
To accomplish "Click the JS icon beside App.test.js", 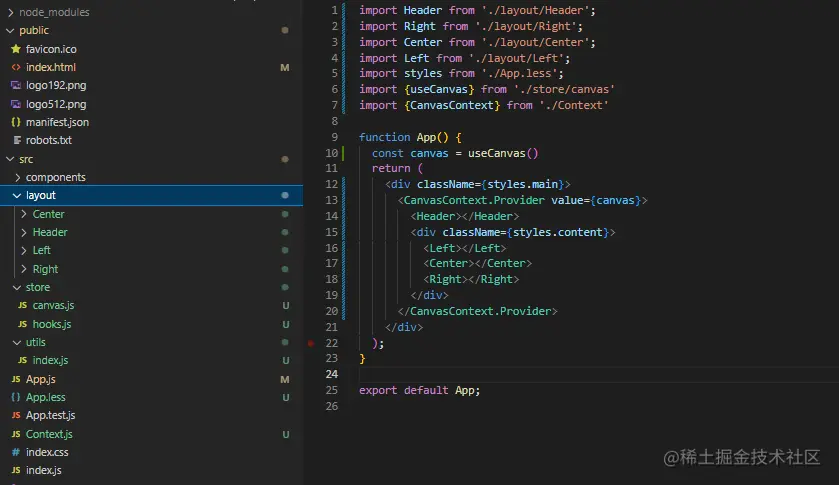I will [16, 415].
